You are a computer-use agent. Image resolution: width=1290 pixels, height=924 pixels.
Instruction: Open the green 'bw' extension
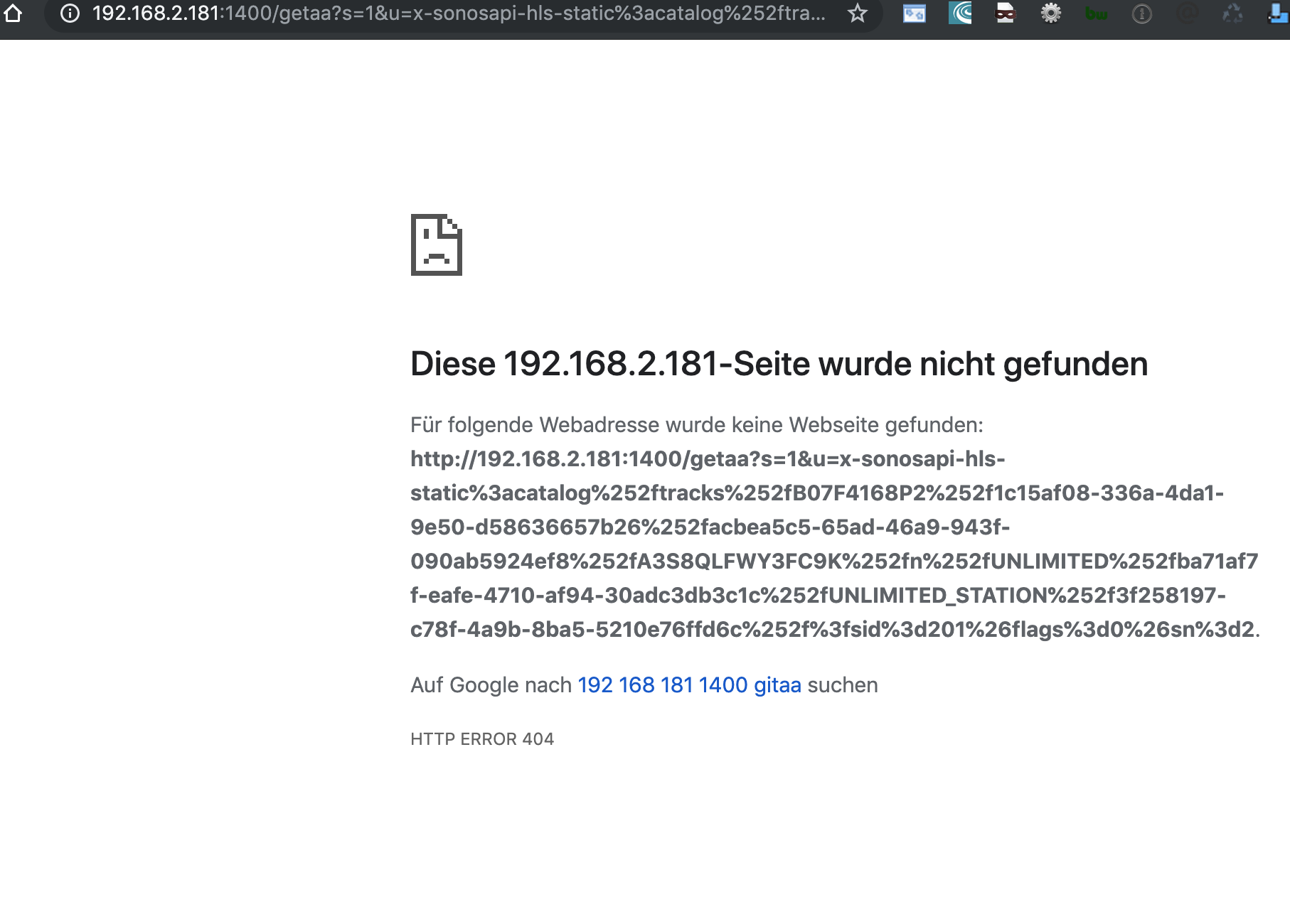(x=1097, y=12)
